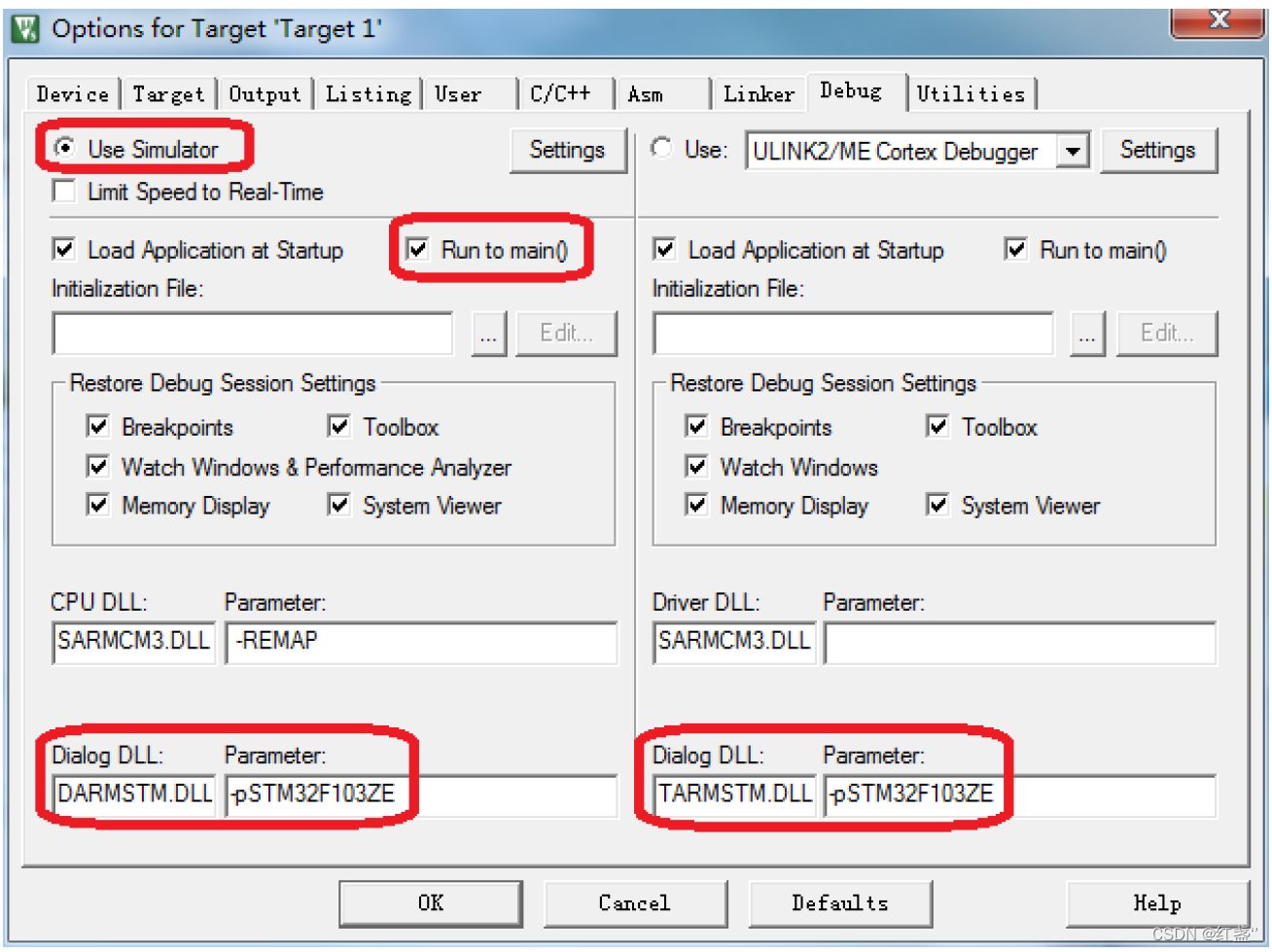The image size is (1272, 952).
Task: Switch to the C/C++ tab
Action: [567, 94]
